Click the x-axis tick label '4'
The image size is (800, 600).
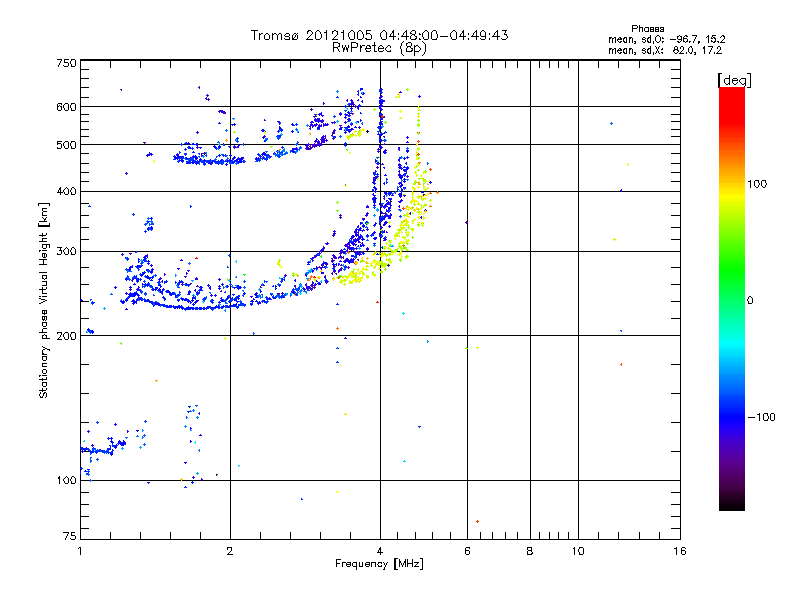(380, 551)
